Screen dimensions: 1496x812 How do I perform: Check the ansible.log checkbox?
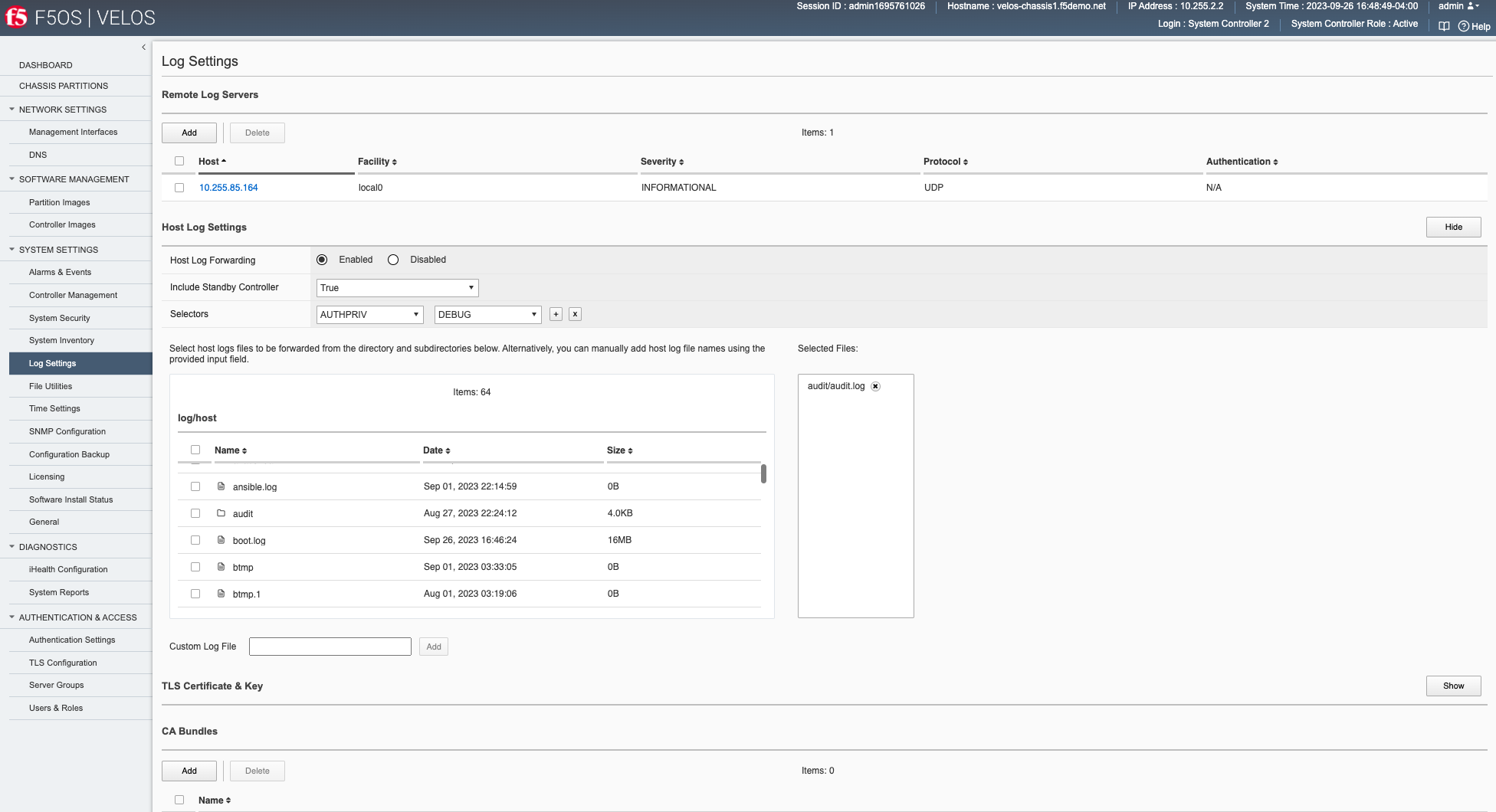coord(195,486)
